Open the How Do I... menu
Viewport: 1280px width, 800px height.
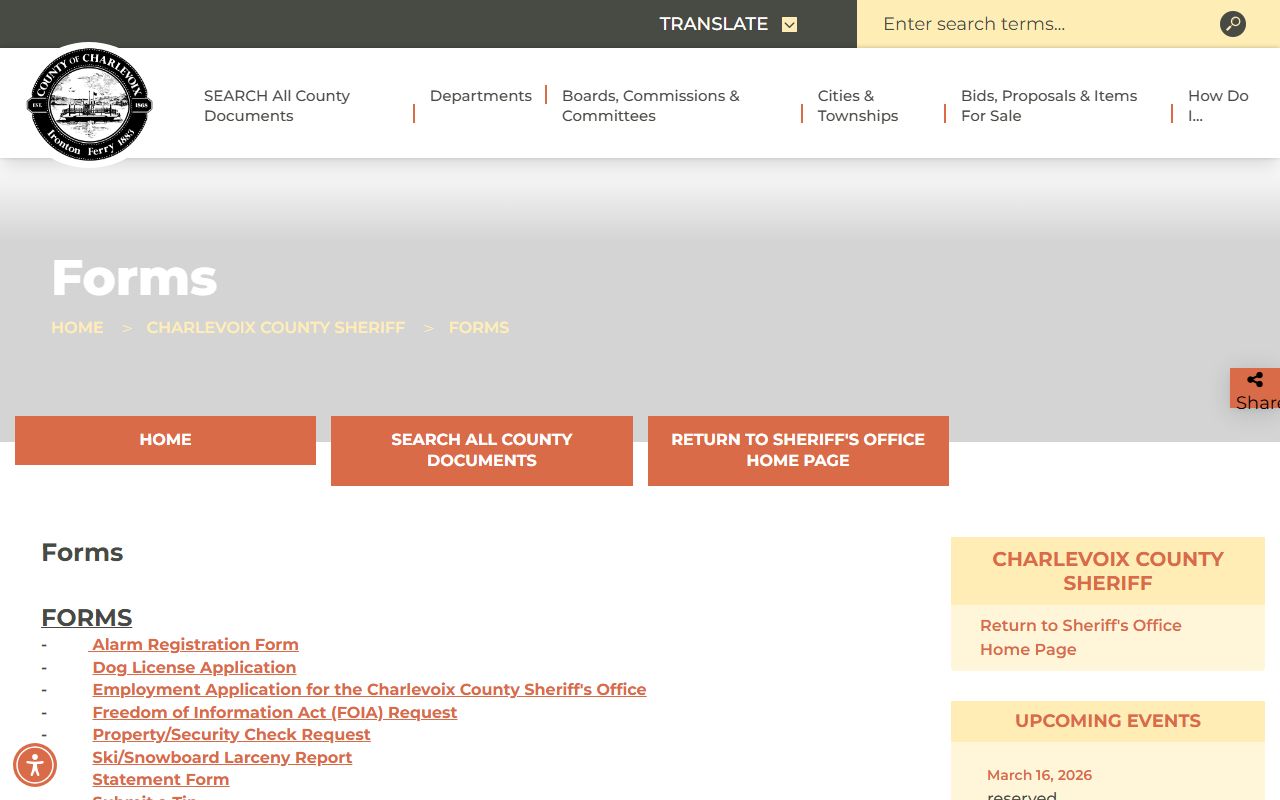click(1218, 105)
